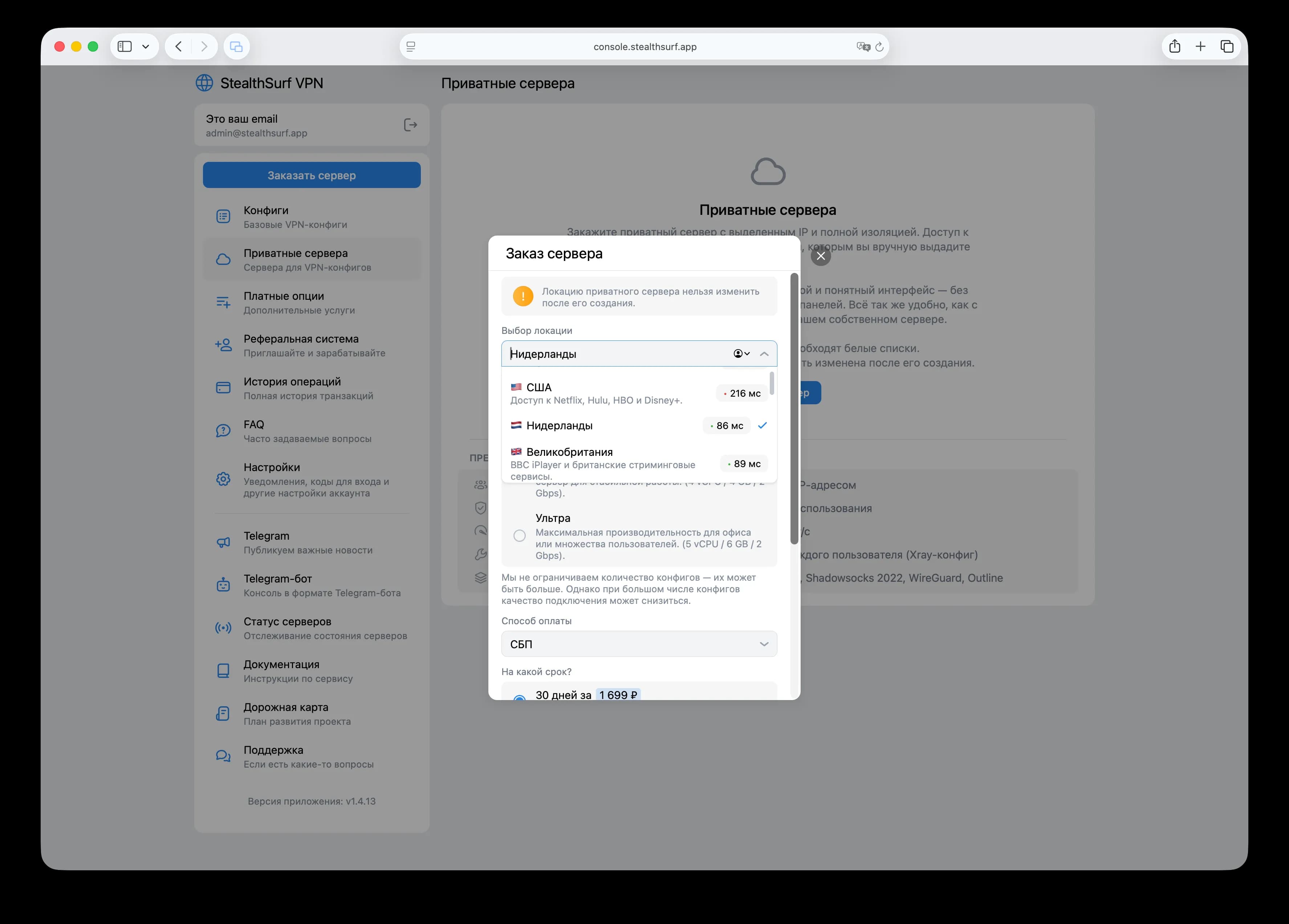Expand sidebar options chevron in toolbar
1289x924 pixels.
click(146, 46)
